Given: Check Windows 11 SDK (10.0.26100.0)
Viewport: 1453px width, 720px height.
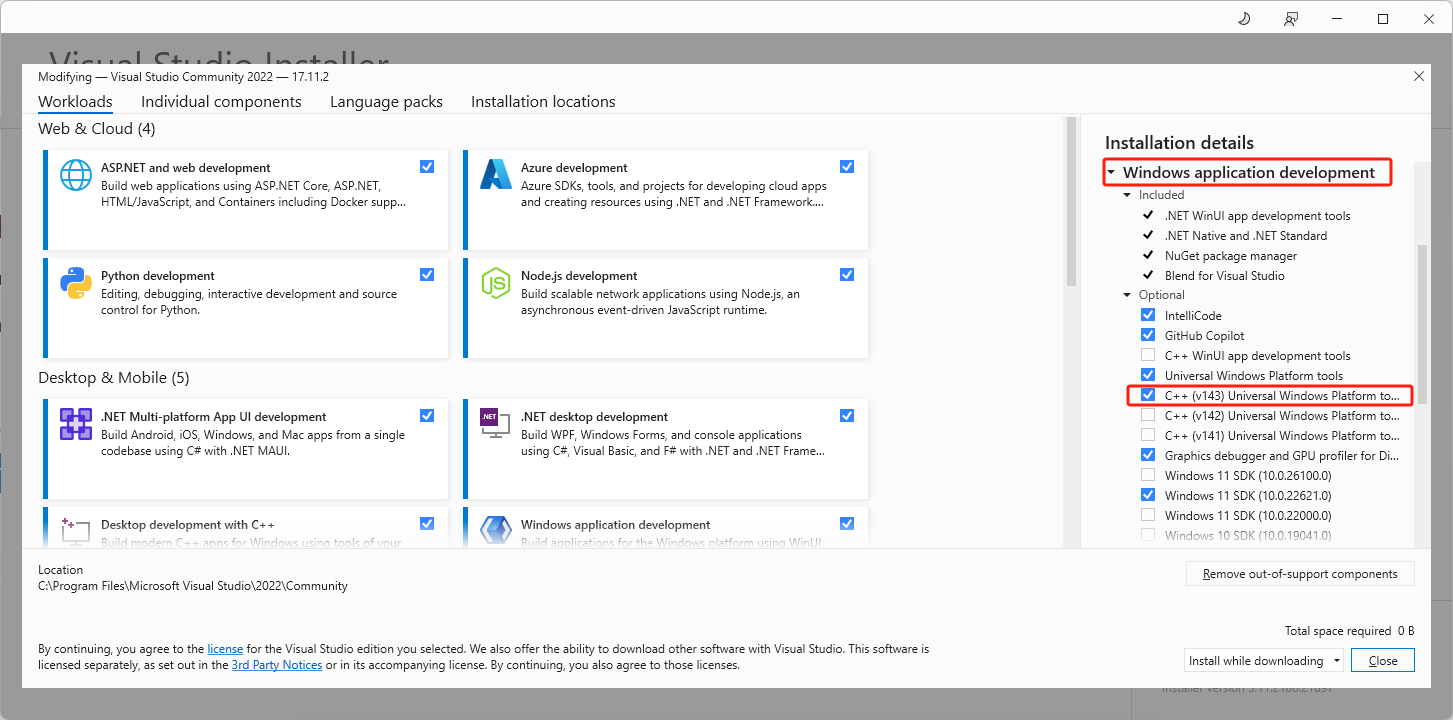Looking at the screenshot, I should click(1148, 476).
